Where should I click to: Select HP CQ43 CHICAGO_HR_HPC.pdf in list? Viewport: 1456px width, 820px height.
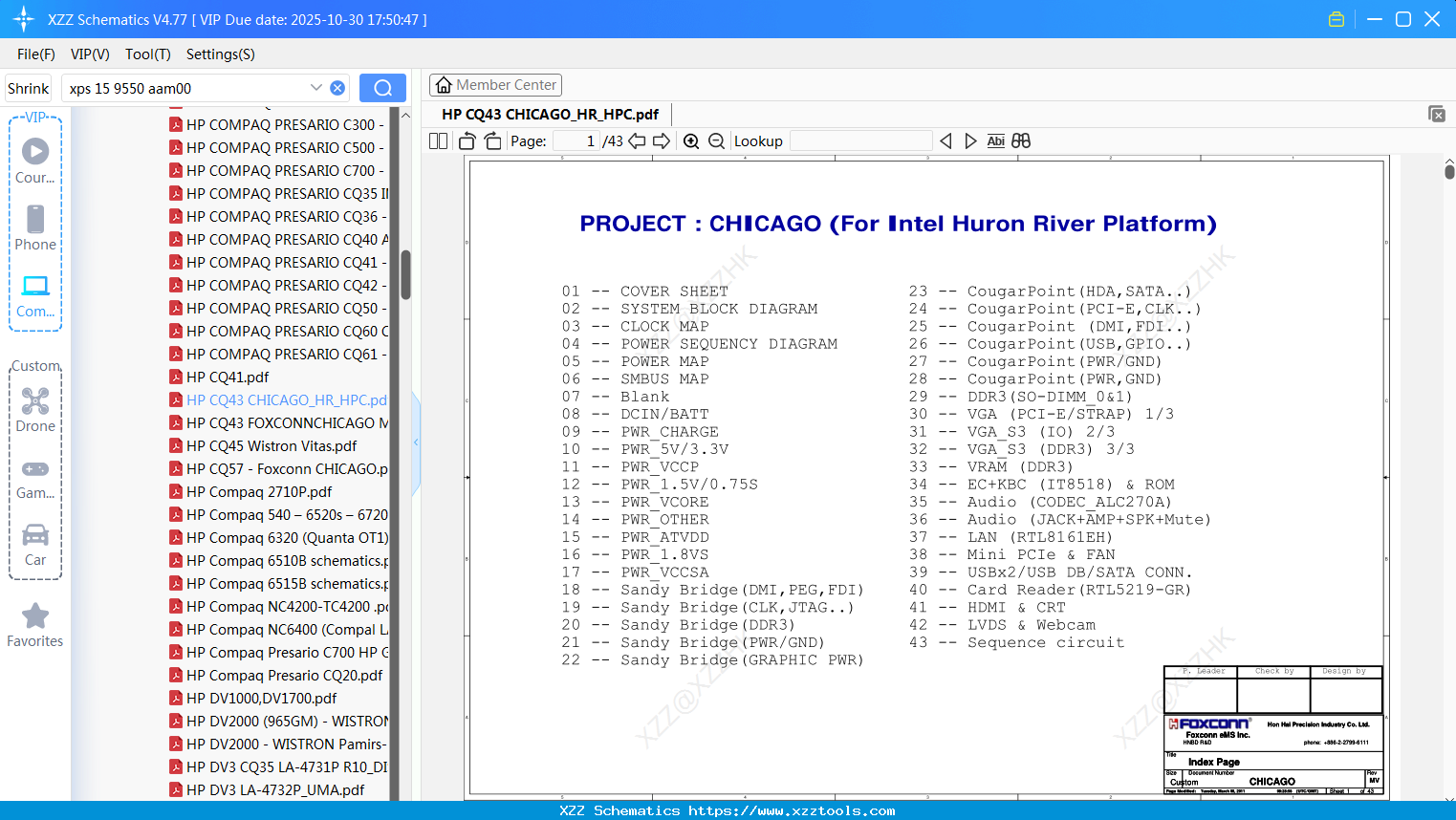[278, 399]
